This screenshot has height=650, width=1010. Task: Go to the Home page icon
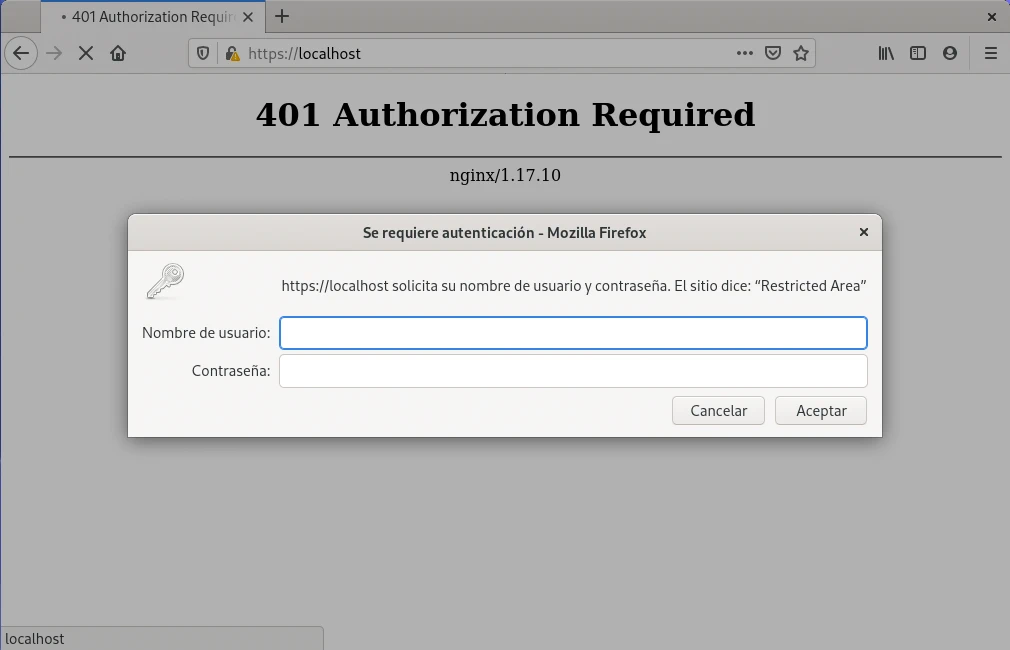point(118,53)
